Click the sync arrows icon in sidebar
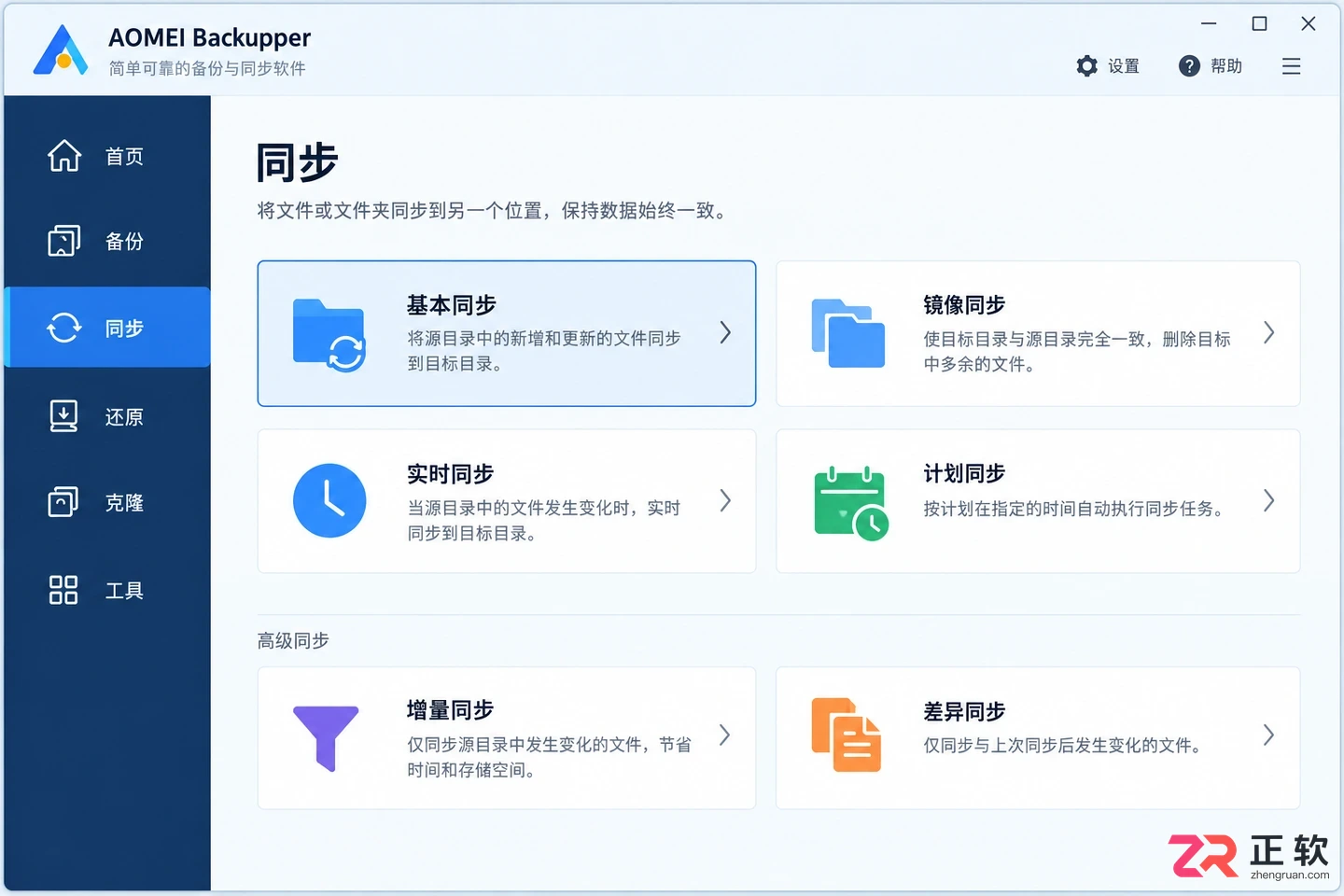Viewport: 1344px width, 896px height. [x=64, y=328]
